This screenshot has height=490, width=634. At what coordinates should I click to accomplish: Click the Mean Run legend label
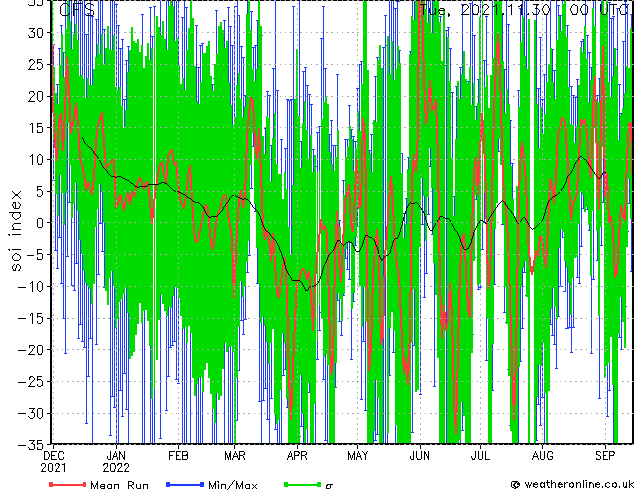pos(120,485)
